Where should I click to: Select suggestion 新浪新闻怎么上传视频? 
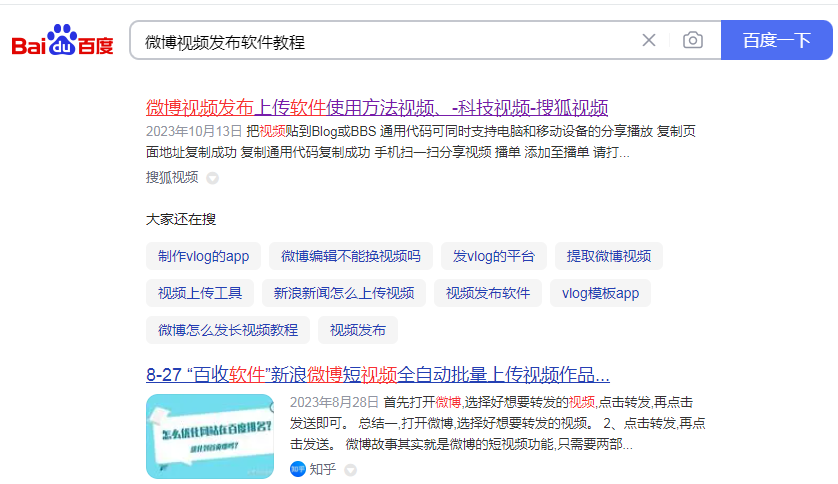[344, 293]
